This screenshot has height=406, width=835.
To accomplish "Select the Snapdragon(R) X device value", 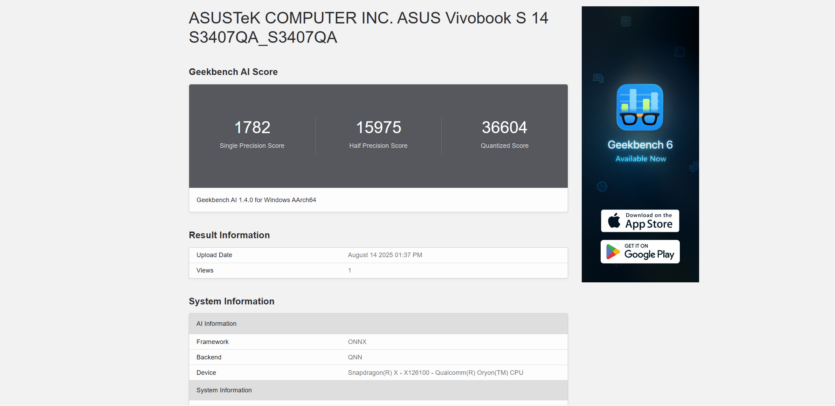I will [x=436, y=373].
